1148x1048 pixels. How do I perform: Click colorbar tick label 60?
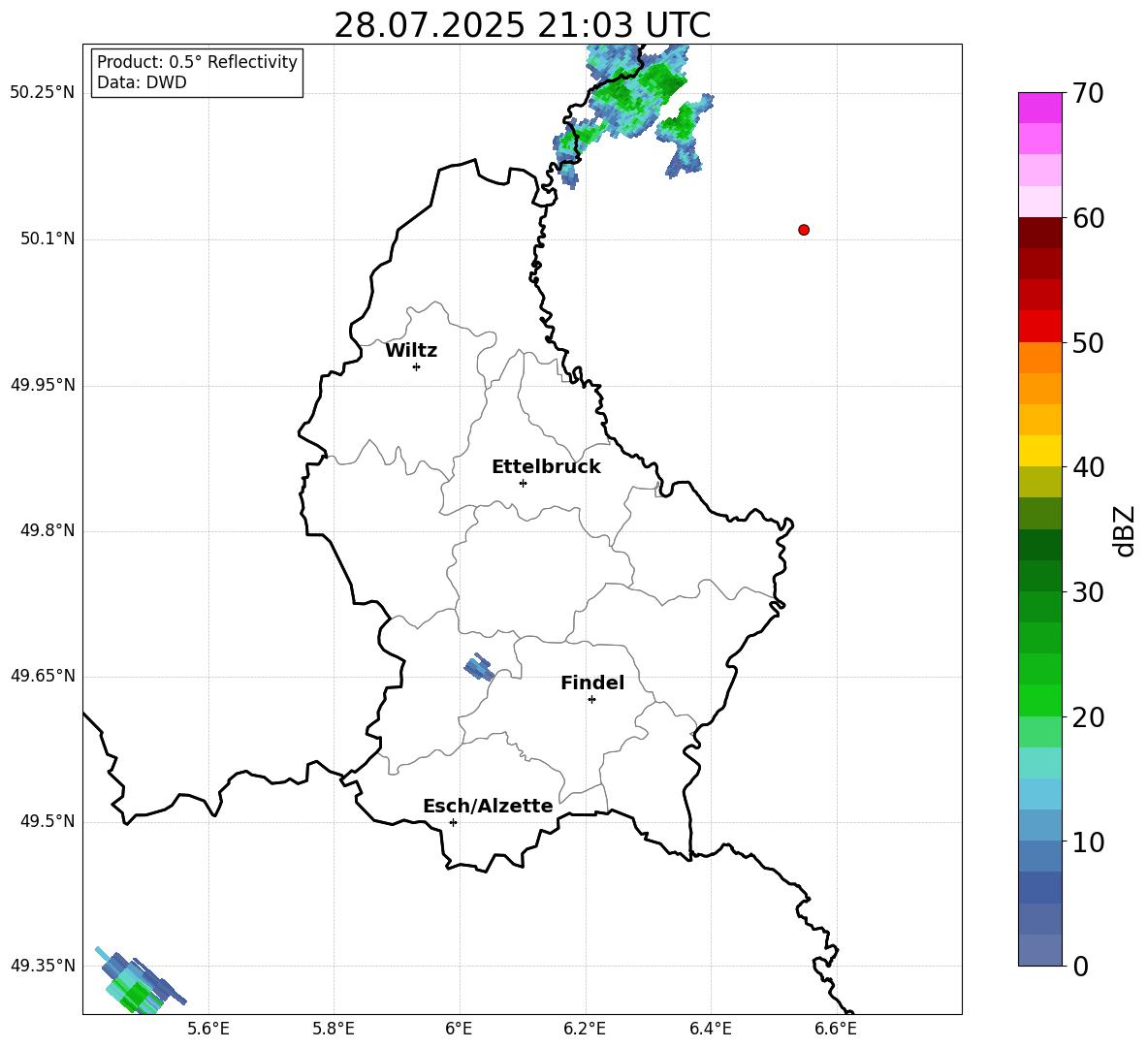tap(1088, 218)
